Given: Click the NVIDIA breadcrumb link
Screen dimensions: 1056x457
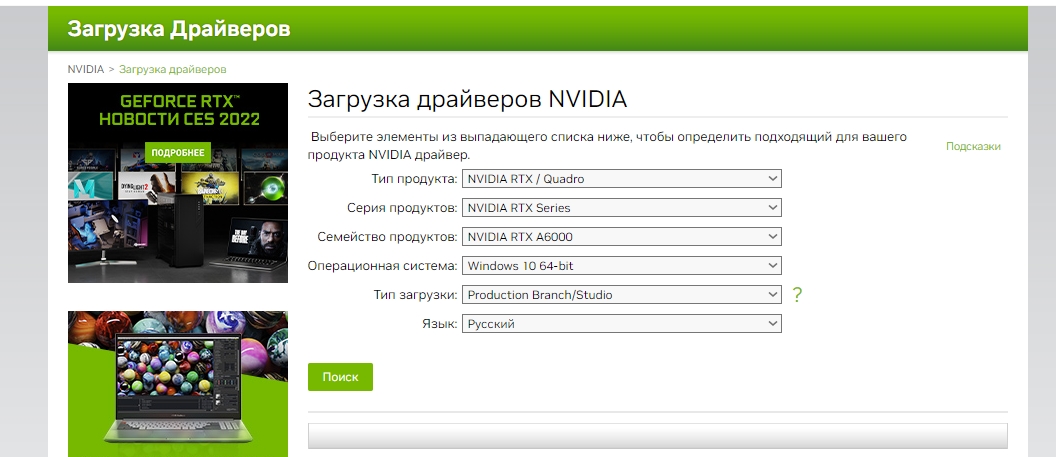Looking at the screenshot, I should pyautogui.click(x=86, y=69).
